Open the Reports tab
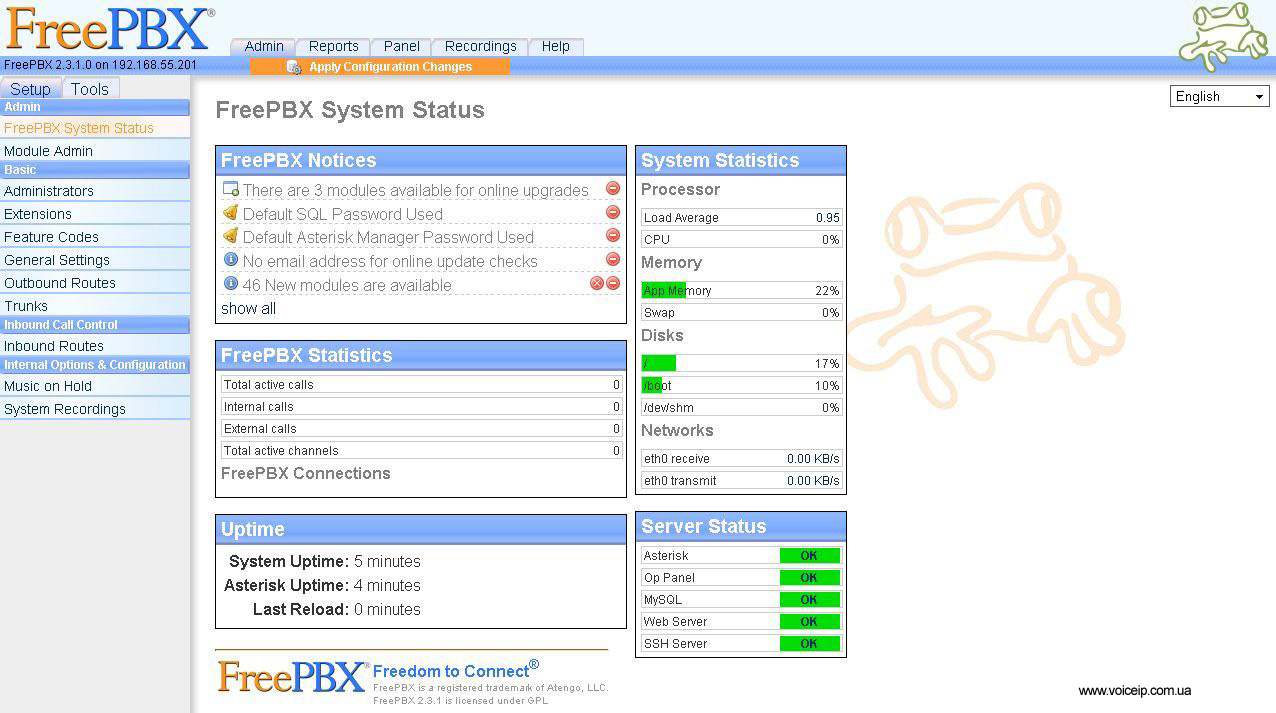The image size is (1276, 713). pyautogui.click(x=333, y=46)
